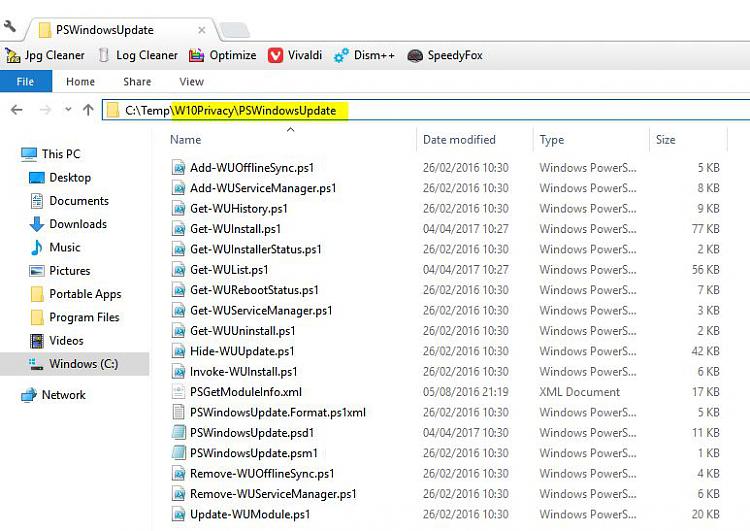
Task: Select Windows (C:) drive in navigation pane
Action: point(74,364)
